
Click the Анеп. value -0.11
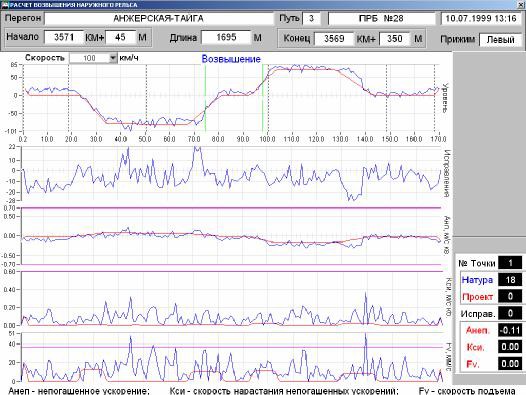(510, 330)
